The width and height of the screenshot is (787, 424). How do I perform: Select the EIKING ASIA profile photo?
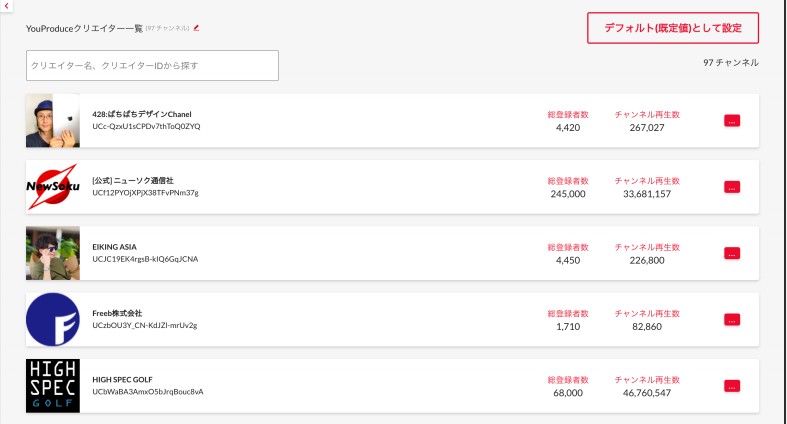(x=53, y=253)
